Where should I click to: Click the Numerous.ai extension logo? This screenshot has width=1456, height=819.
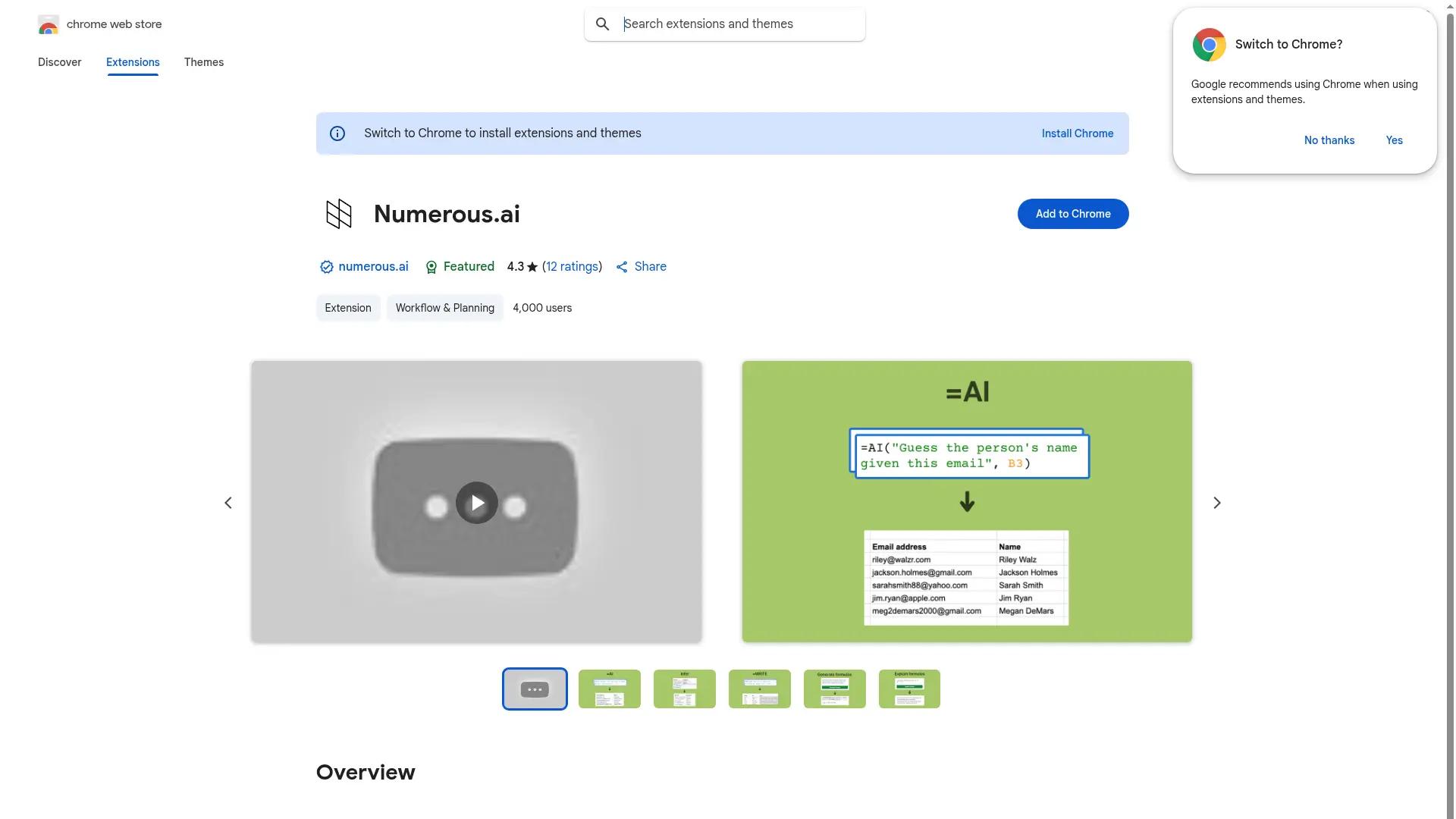pyautogui.click(x=338, y=214)
